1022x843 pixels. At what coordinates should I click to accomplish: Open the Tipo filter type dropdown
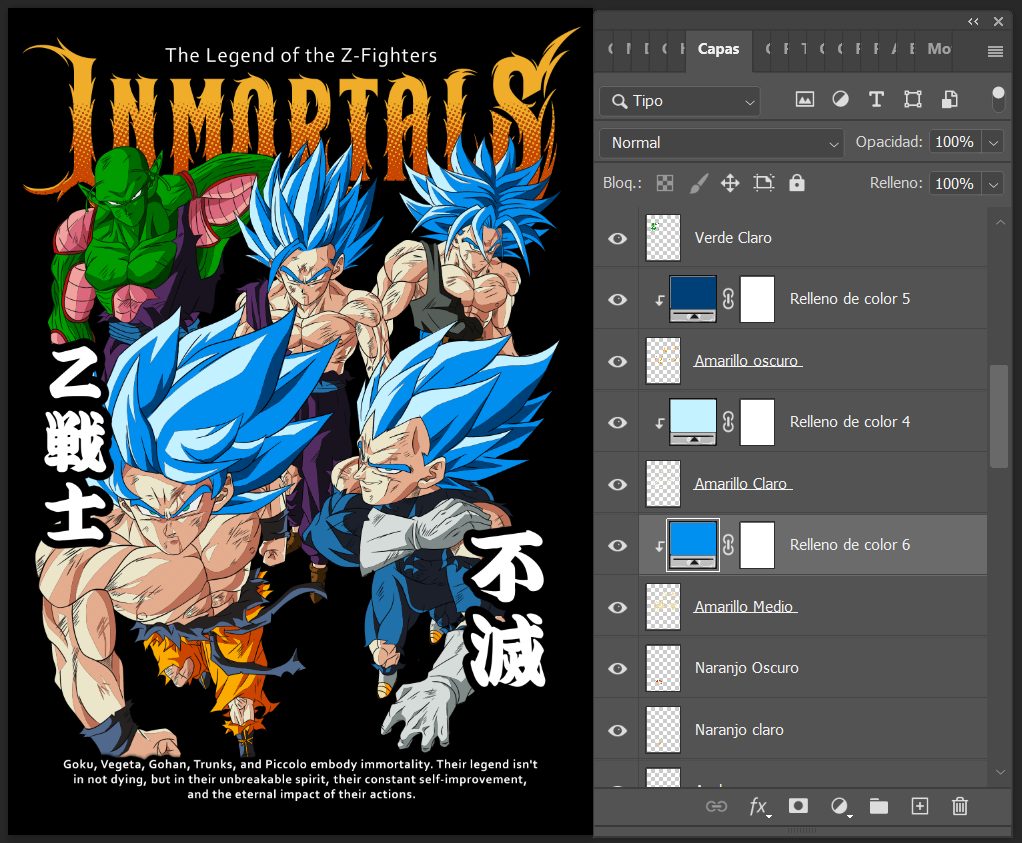click(680, 101)
